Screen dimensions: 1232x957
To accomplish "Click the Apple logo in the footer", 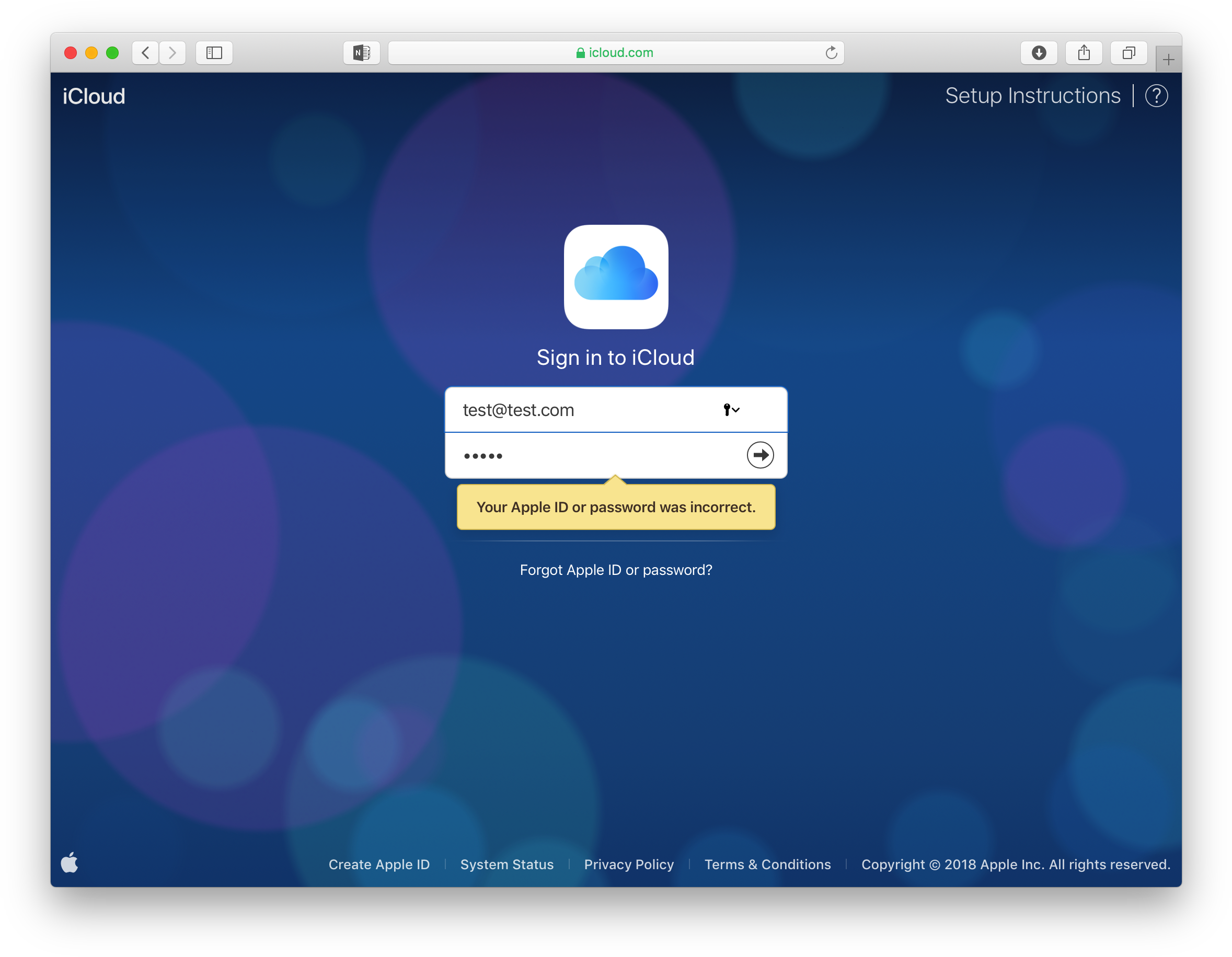I will (x=70, y=862).
